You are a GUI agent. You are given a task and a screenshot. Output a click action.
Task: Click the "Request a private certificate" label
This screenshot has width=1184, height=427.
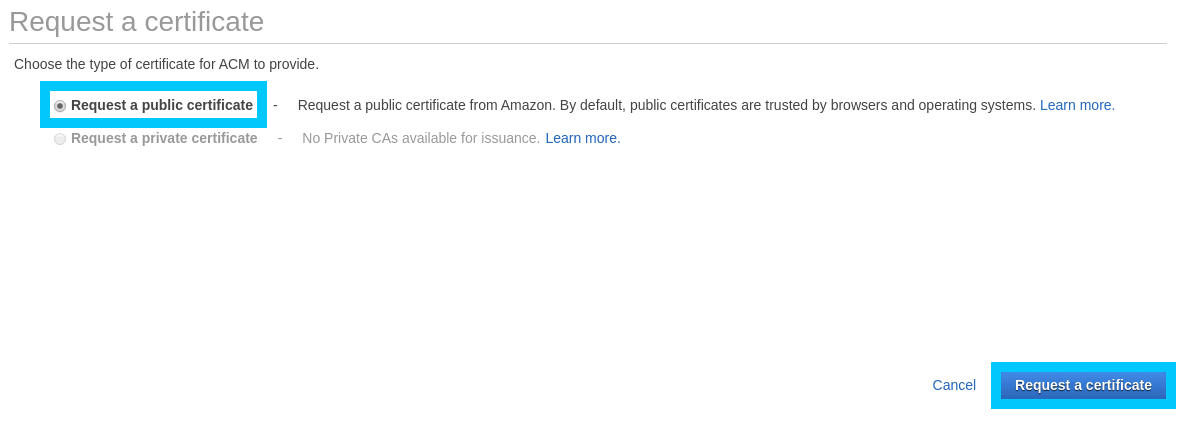164,138
